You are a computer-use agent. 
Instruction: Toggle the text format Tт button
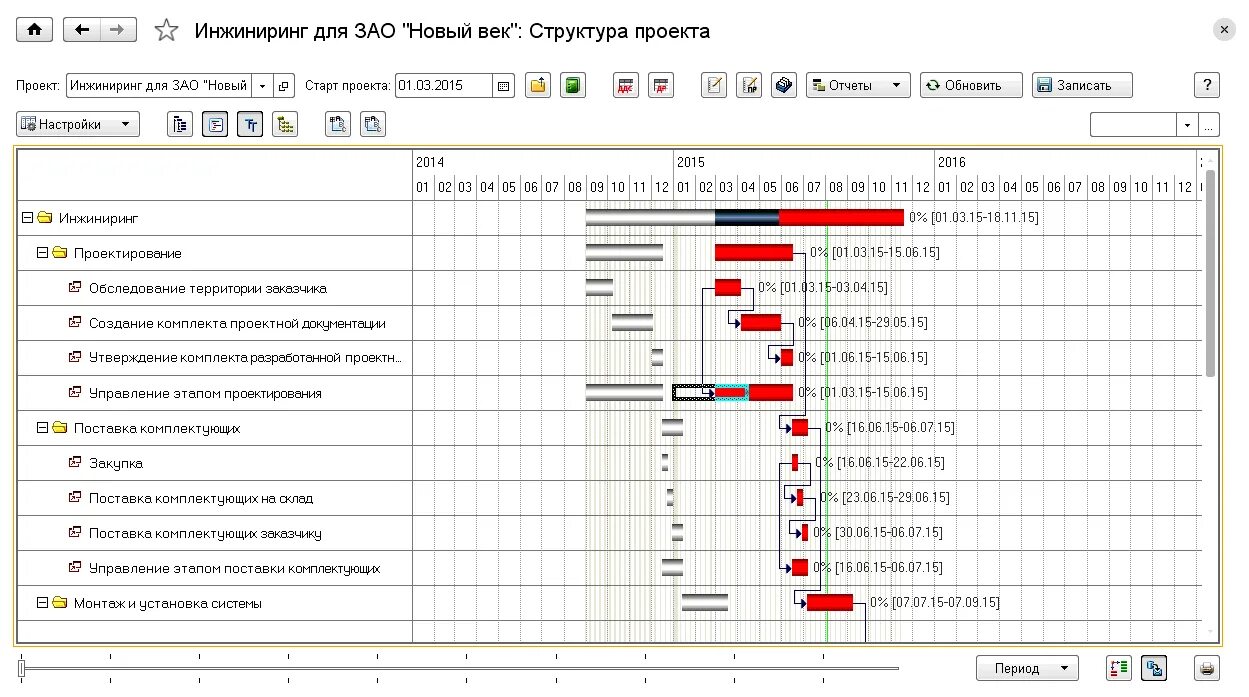coord(250,125)
